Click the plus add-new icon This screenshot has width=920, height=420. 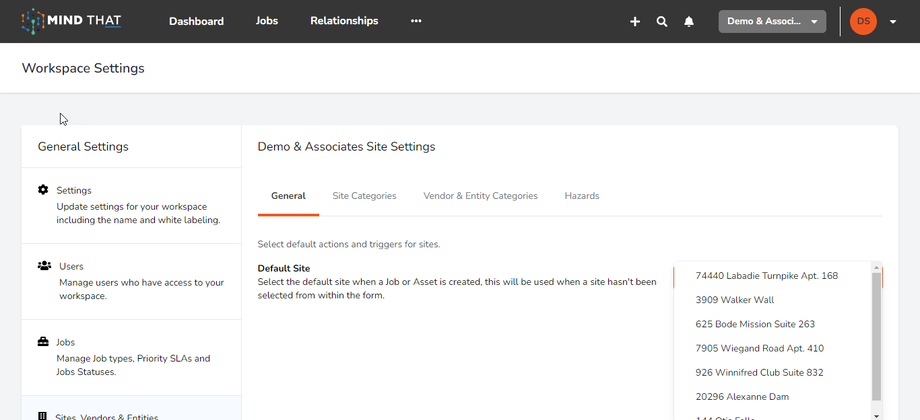coord(635,21)
